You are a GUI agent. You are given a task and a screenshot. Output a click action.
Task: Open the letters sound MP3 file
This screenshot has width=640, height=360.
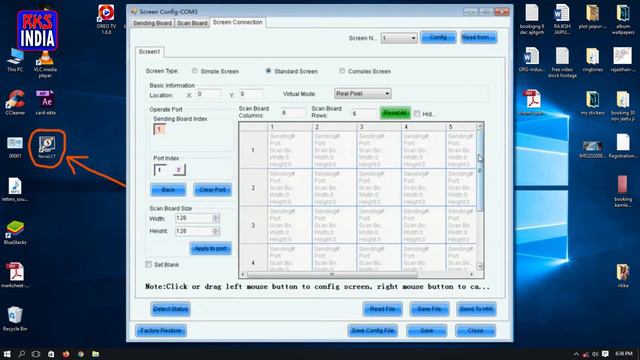(x=15, y=190)
